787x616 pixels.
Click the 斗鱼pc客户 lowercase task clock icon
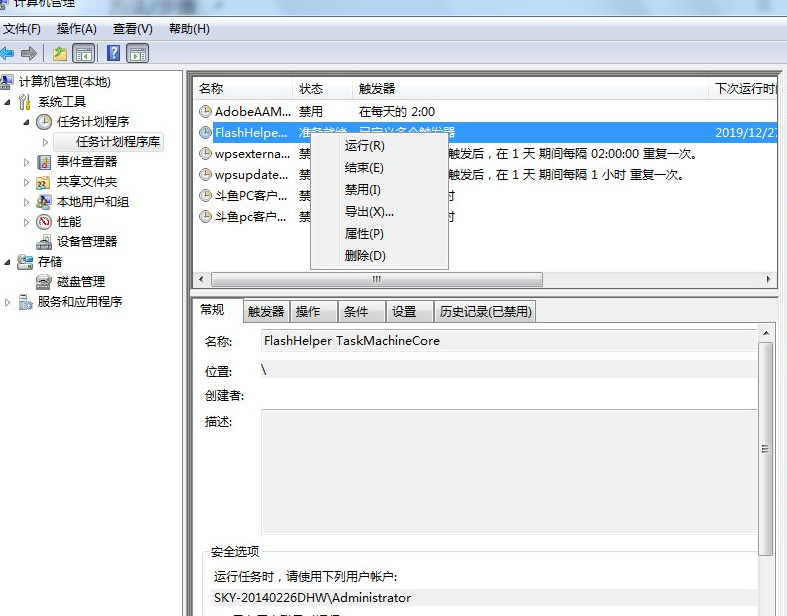[205, 216]
